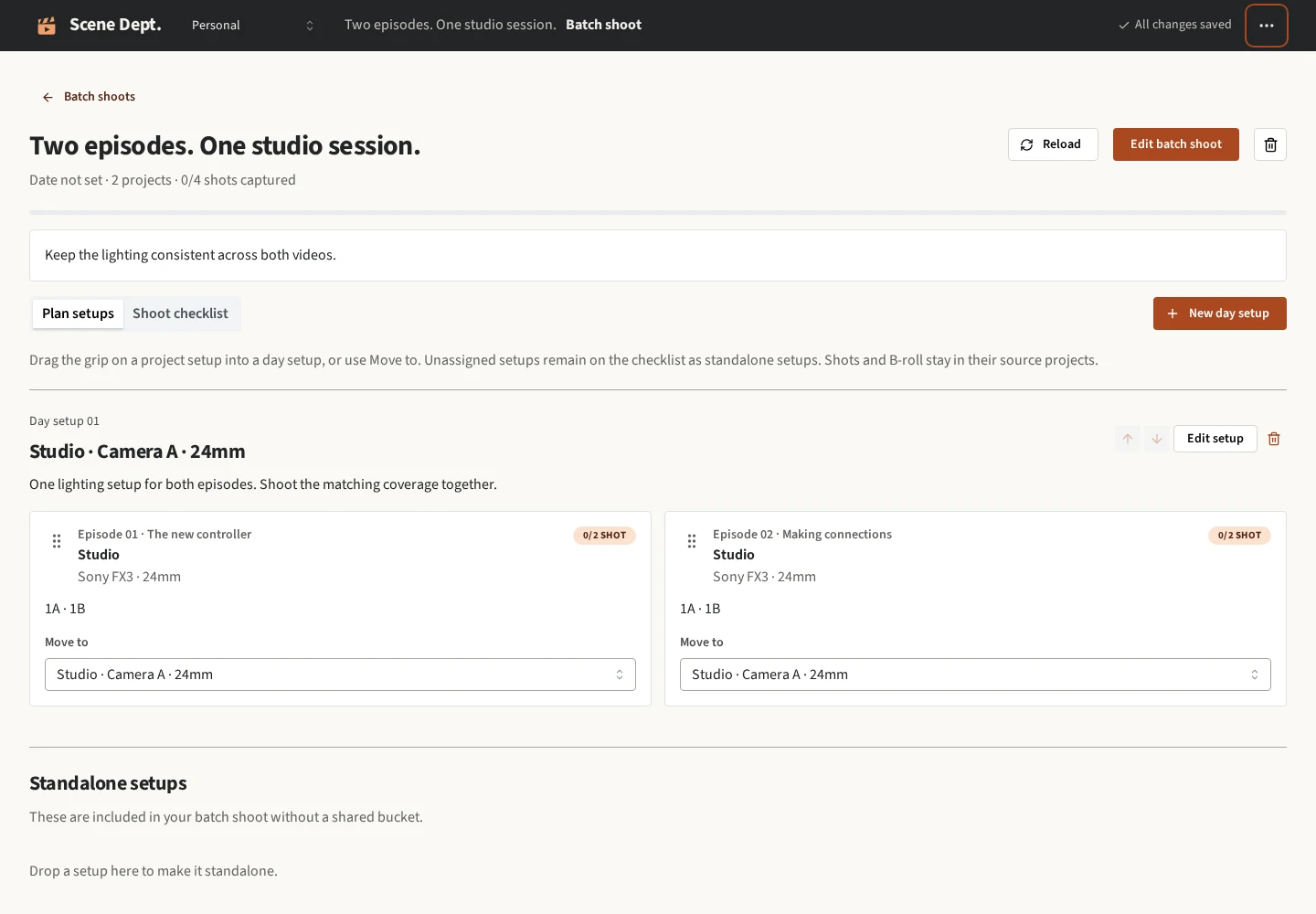Click the Scene Dept. brand name

coord(115,25)
